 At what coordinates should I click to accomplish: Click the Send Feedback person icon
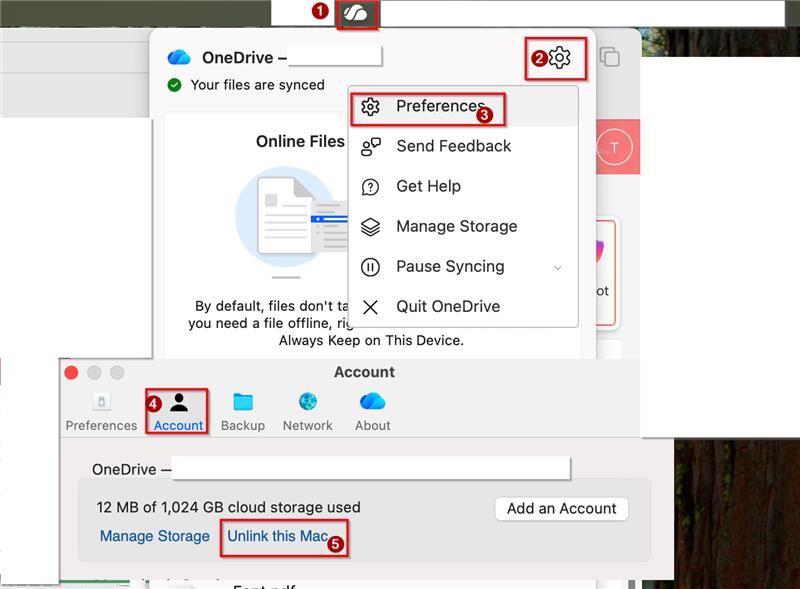pos(370,146)
